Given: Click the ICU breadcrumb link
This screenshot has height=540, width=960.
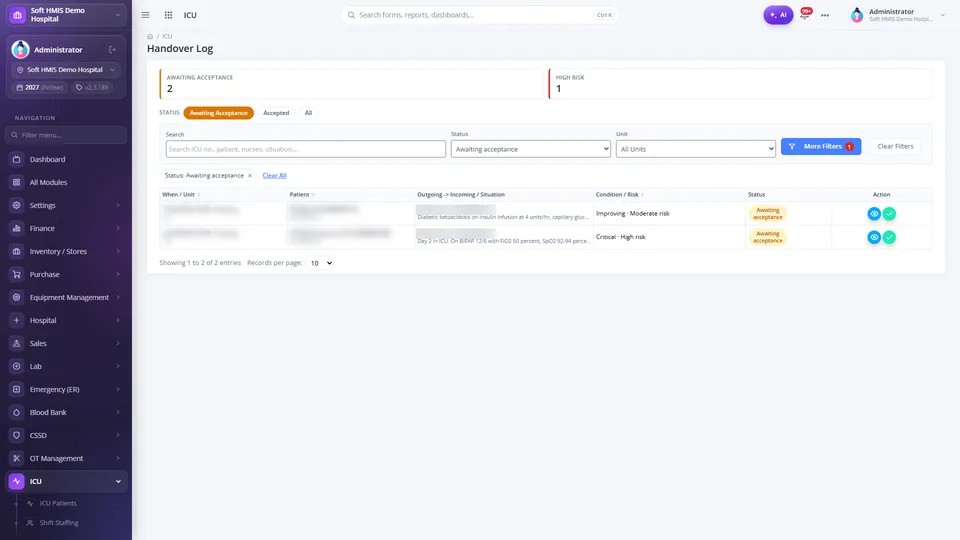Looking at the screenshot, I should tap(167, 36).
